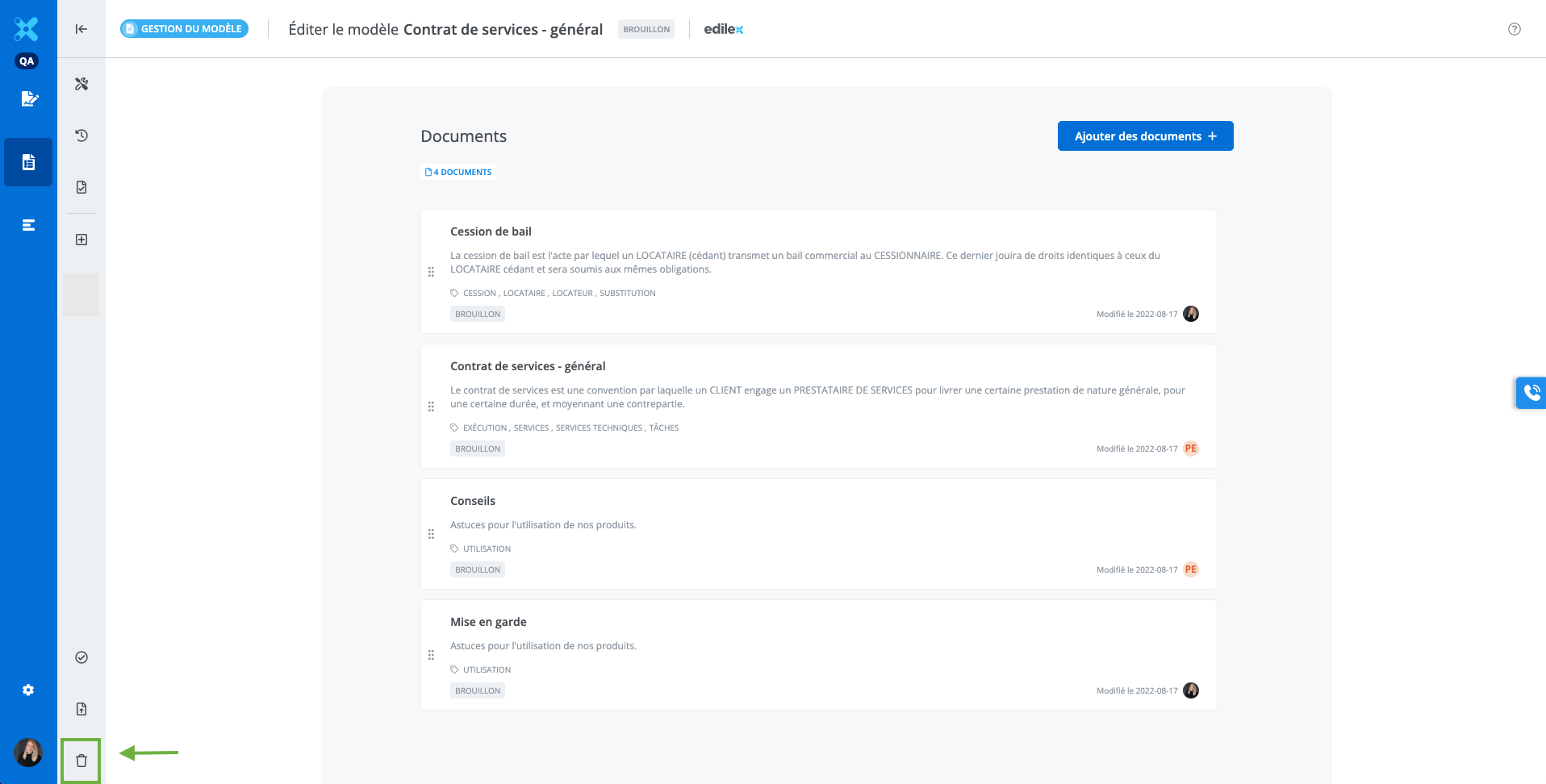The image size is (1546, 784).
Task: Select the documents icon in blue sidebar
Action: pyautogui.click(x=28, y=162)
